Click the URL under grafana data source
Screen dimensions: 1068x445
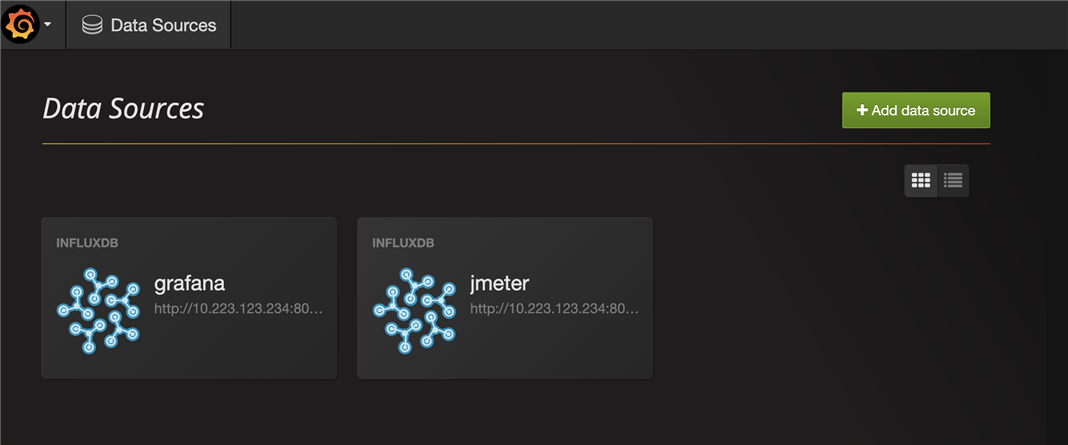tap(238, 309)
